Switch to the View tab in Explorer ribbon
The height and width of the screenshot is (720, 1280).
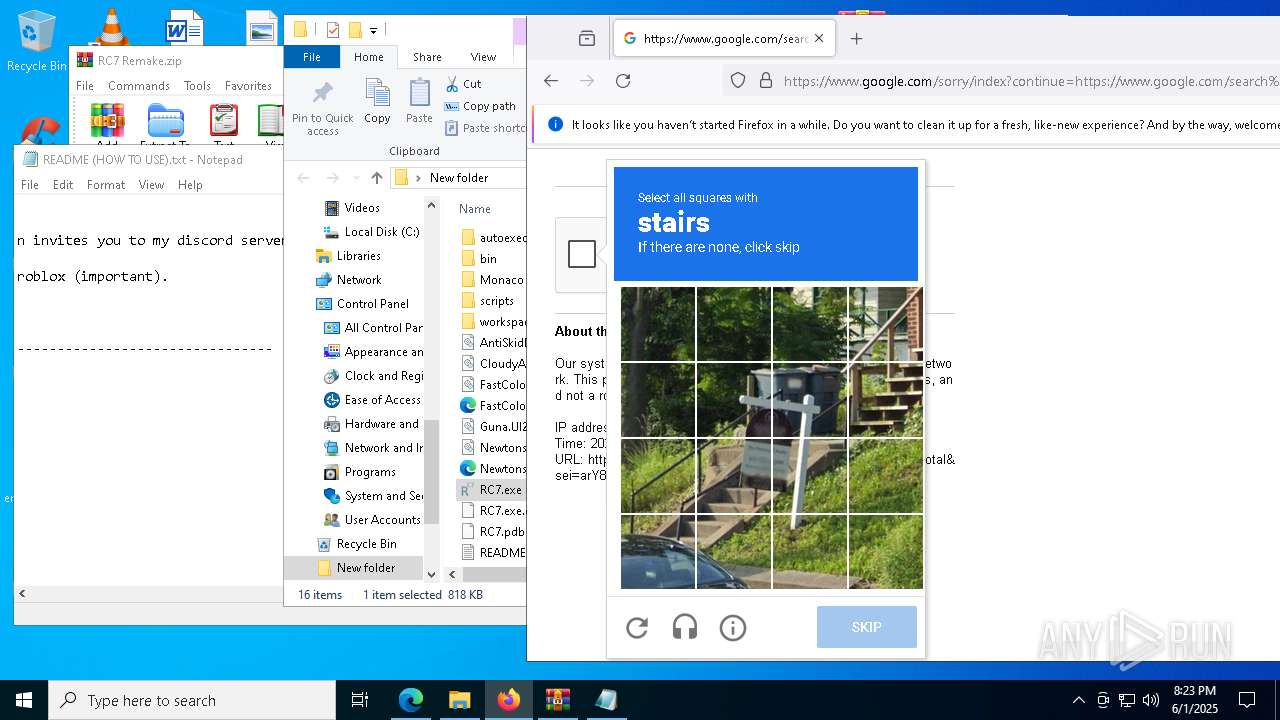[x=483, y=57]
